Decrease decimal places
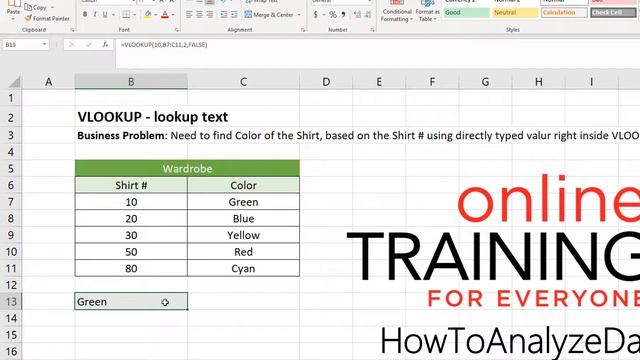This screenshot has width=640, height=360. [368, 15]
